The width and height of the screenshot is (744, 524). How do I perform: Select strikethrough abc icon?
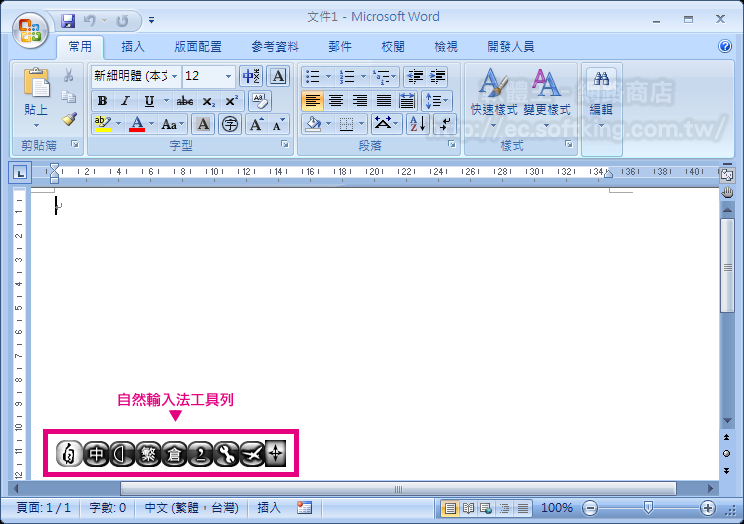tap(185, 101)
